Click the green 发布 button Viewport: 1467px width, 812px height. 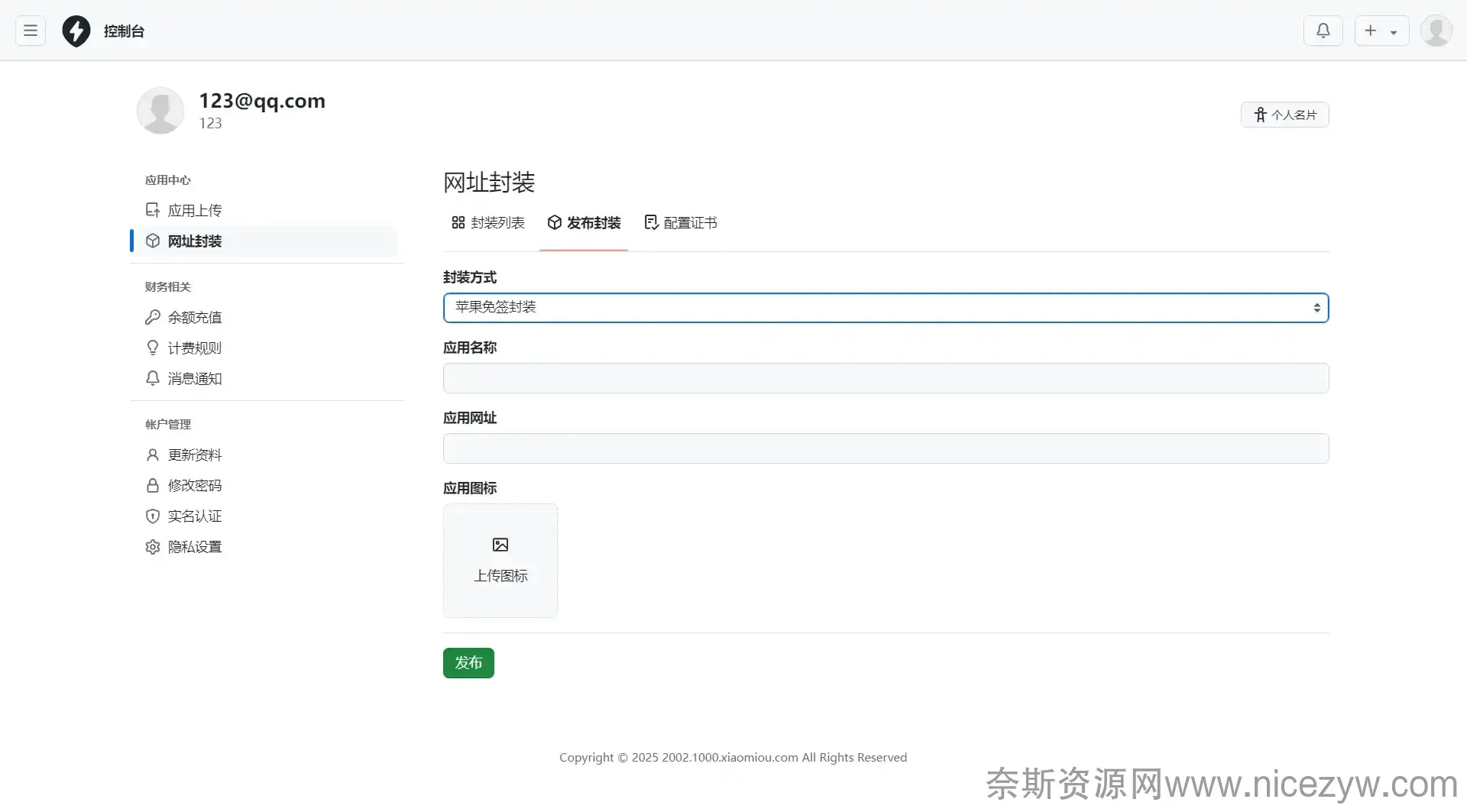[468, 663]
